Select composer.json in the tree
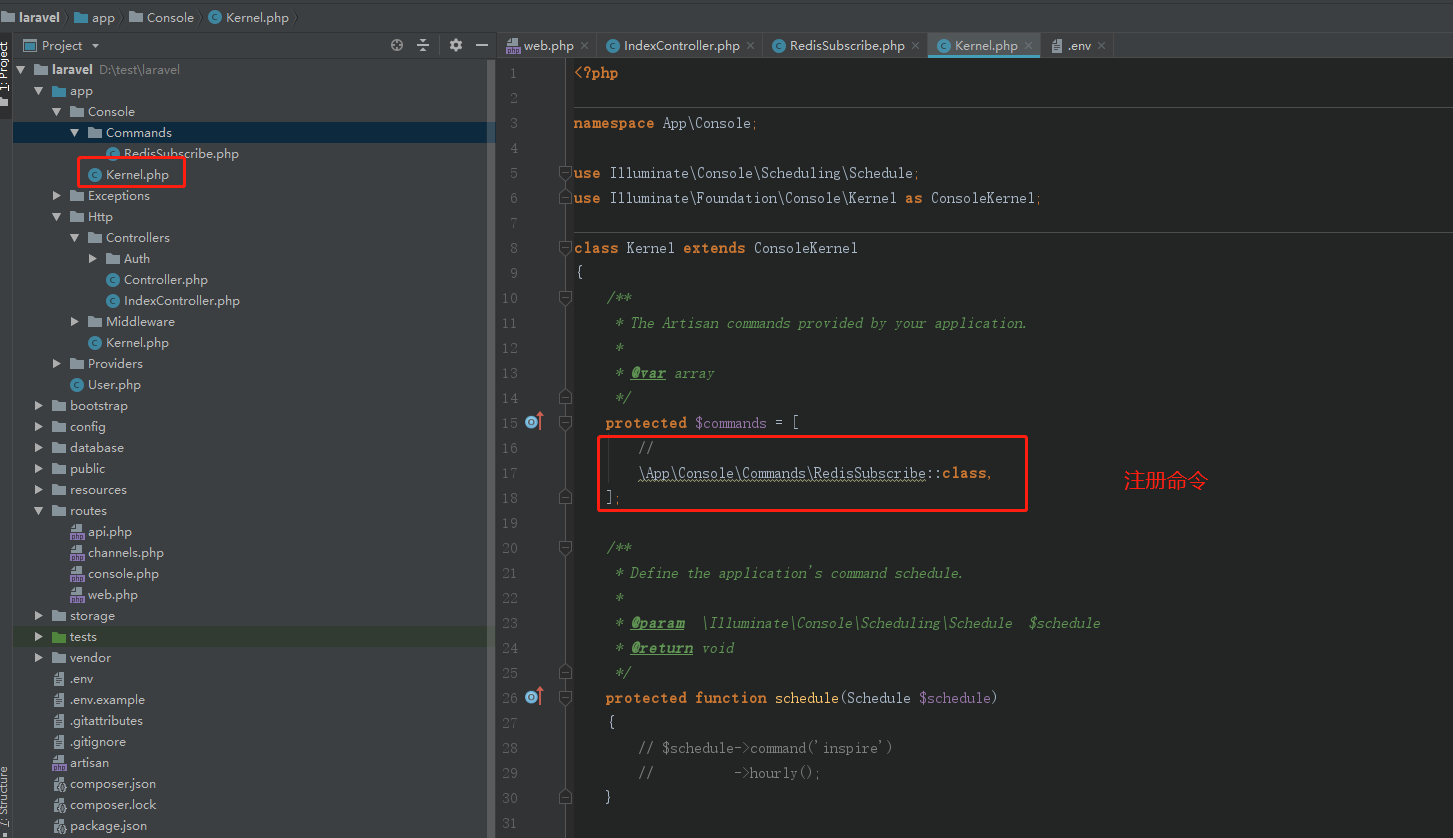 click(112, 784)
